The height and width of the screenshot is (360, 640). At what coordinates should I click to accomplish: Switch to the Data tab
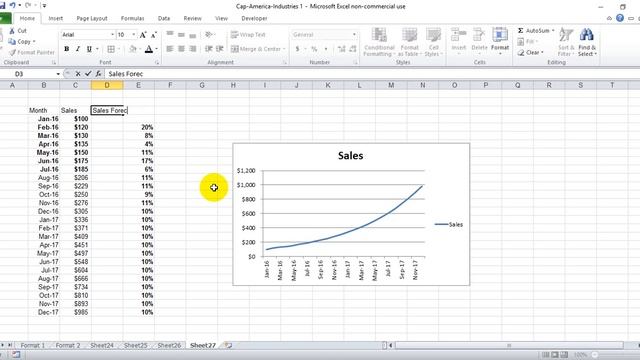(x=164, y=18)
